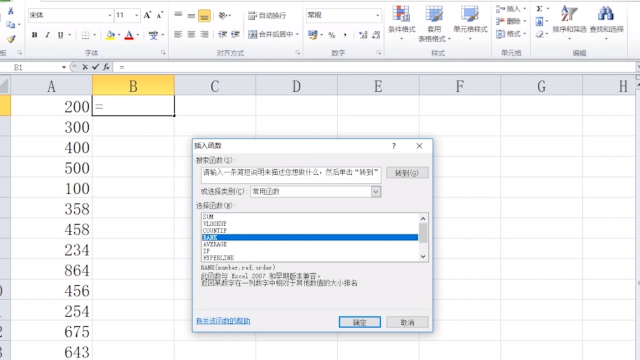Open 格式 format cells menu
Viewport: 640px width, 360px height.
(511, 34)
